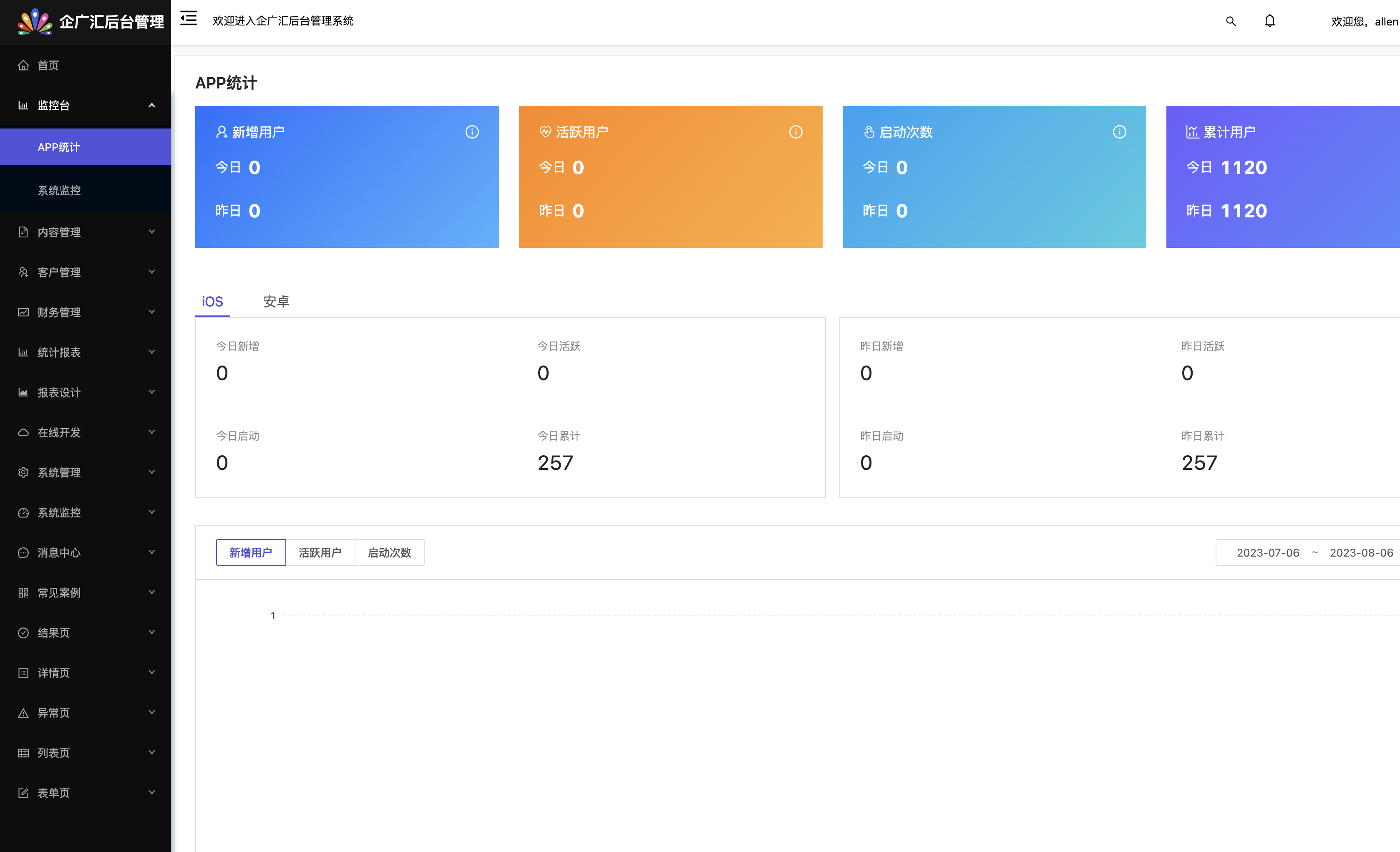Image resolution: width=1400 pixels, height=852 pixels.
Task: Click the 企广汇 peacock logo
Action: point(35,22)
